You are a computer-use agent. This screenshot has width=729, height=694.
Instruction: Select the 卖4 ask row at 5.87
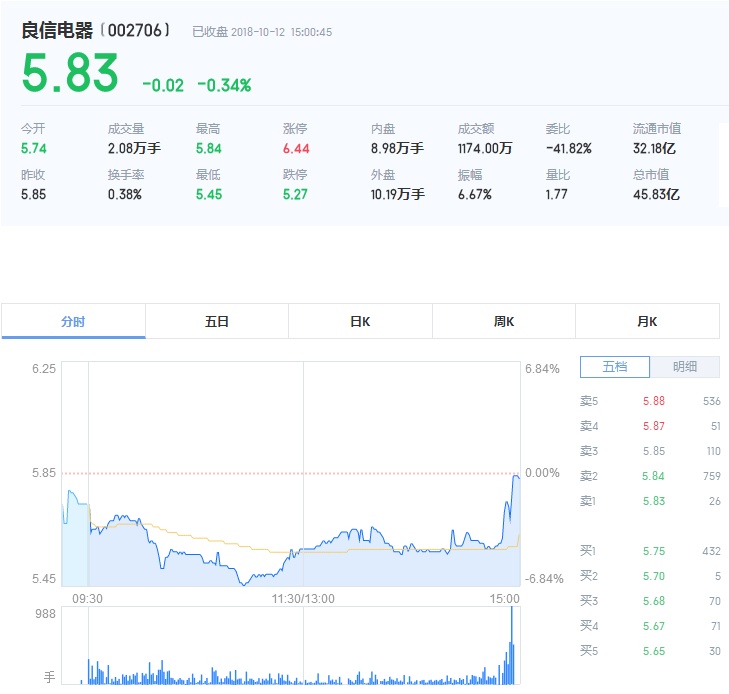[x=650, y=426]
